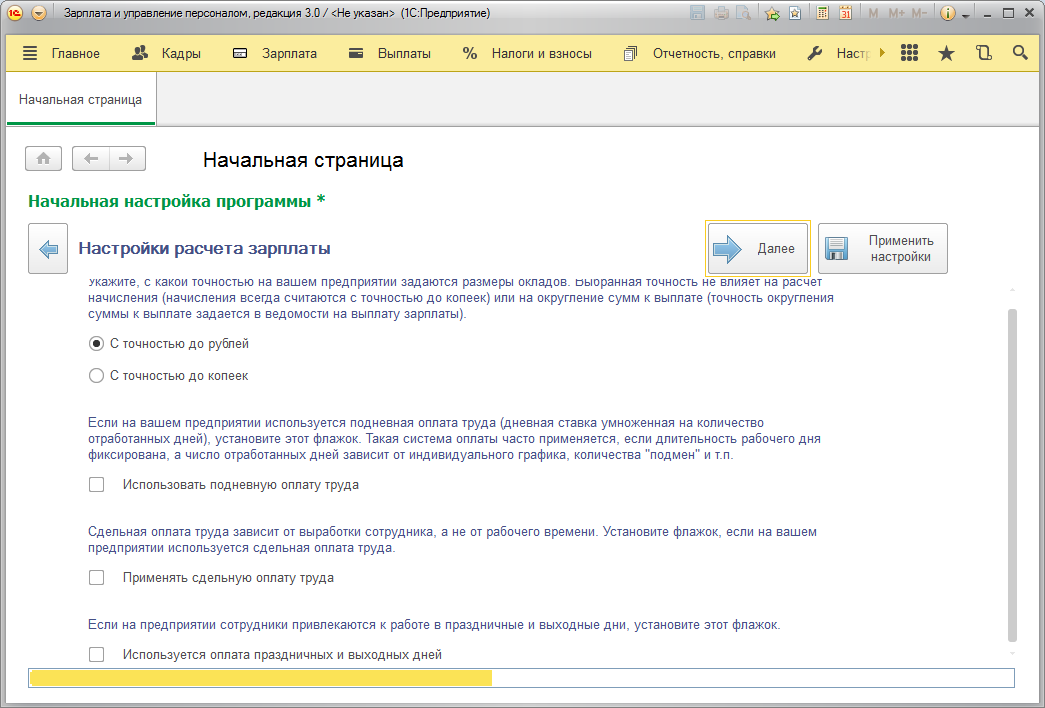The height and width of the screenshot is (708, 1045).
Task: Click the home page icon button
Action: click(x=43, y=158)
